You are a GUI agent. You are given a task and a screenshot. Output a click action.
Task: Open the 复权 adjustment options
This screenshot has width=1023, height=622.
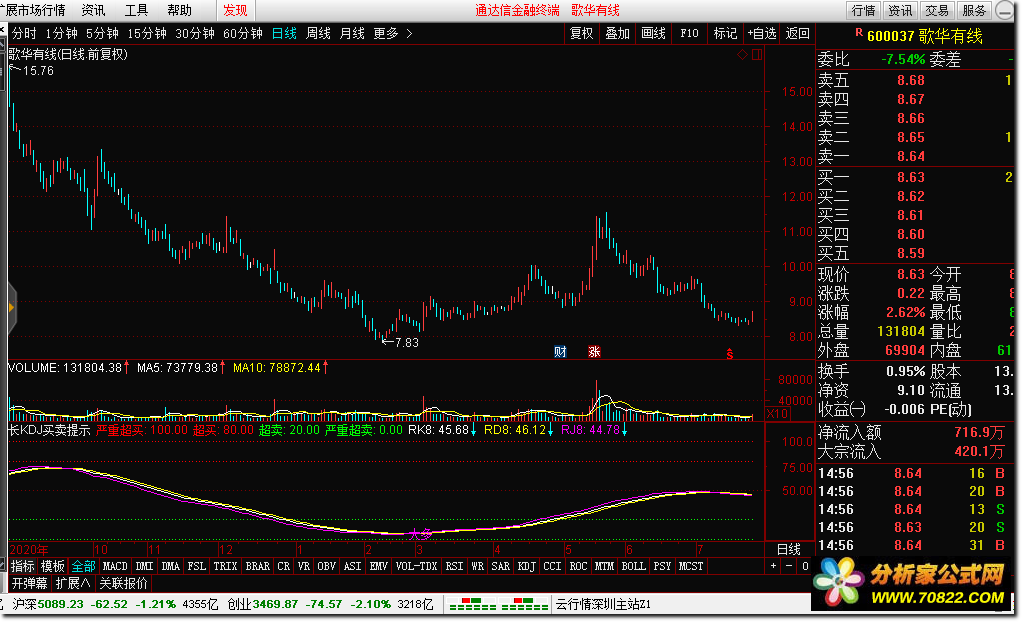(581, 33)
